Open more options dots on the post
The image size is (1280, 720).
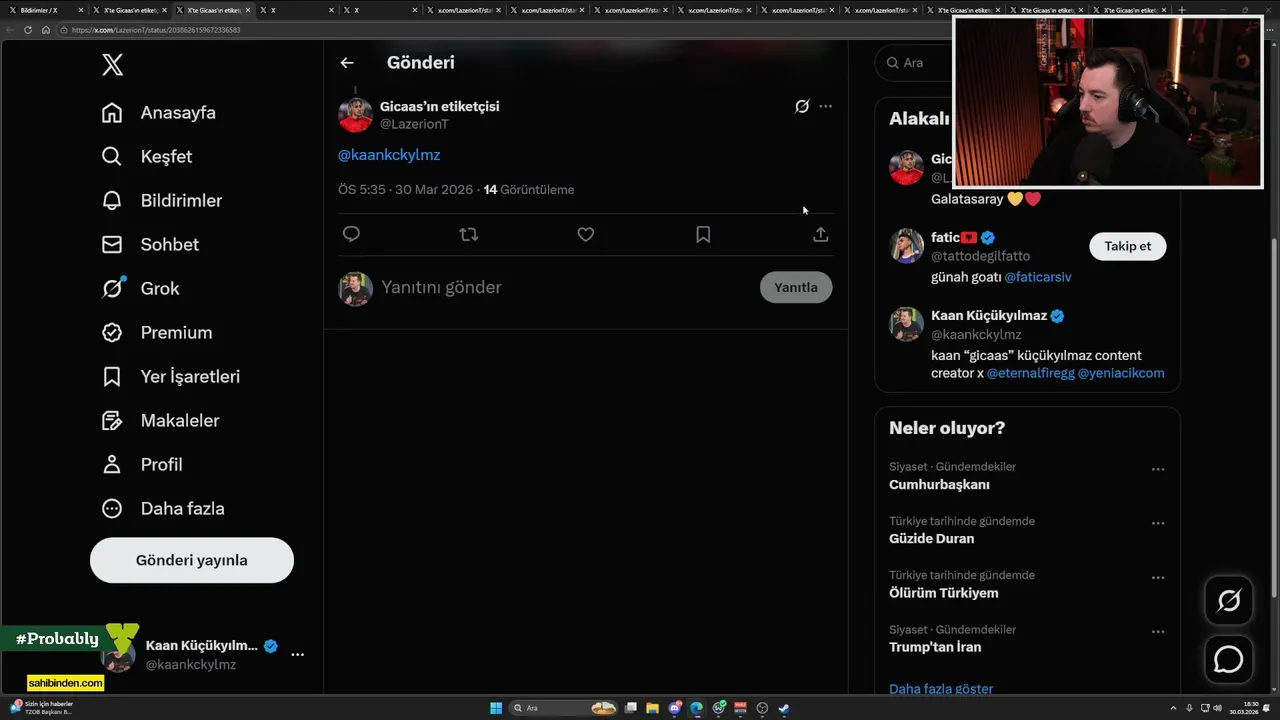tap(825, 106)
